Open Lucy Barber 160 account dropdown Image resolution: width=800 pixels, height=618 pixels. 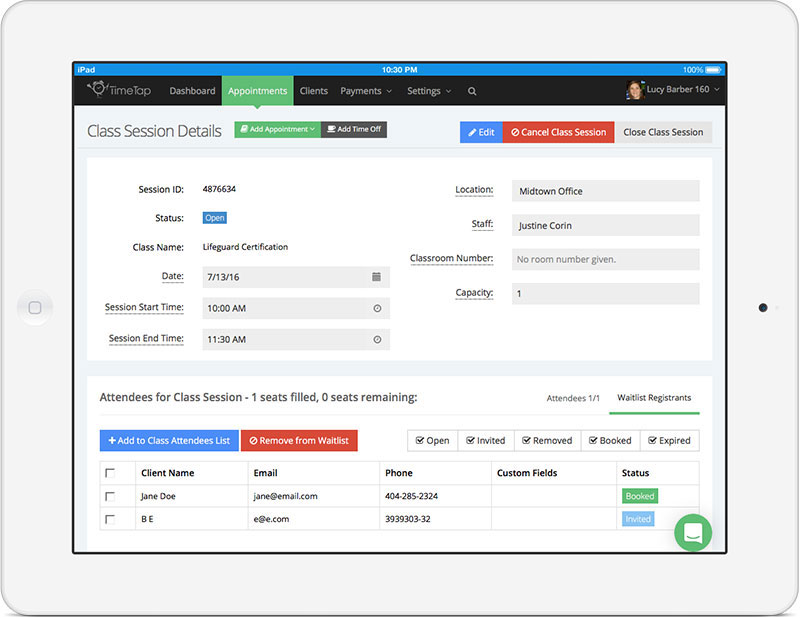682,89
